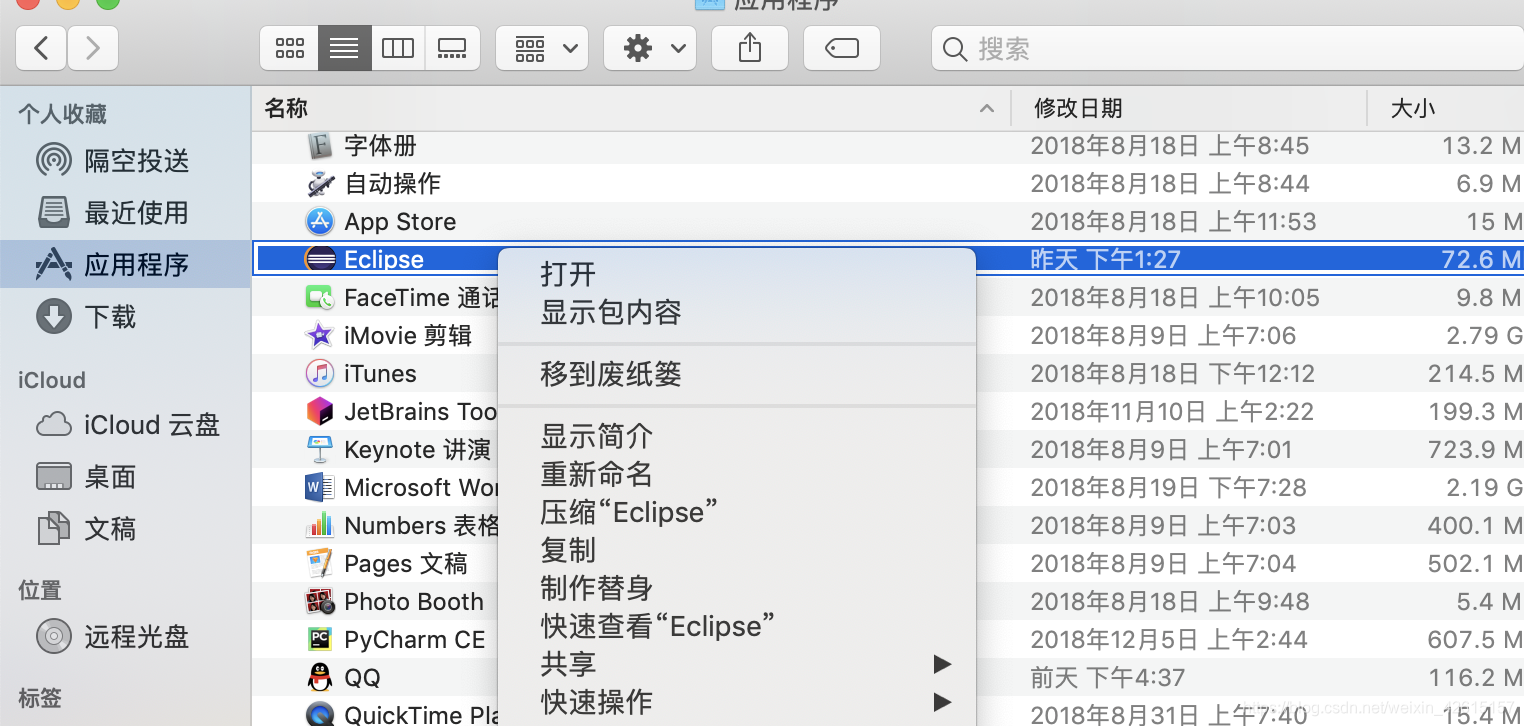
Task: Open 文稿 in the sidebar
Action: pos(125,528)
